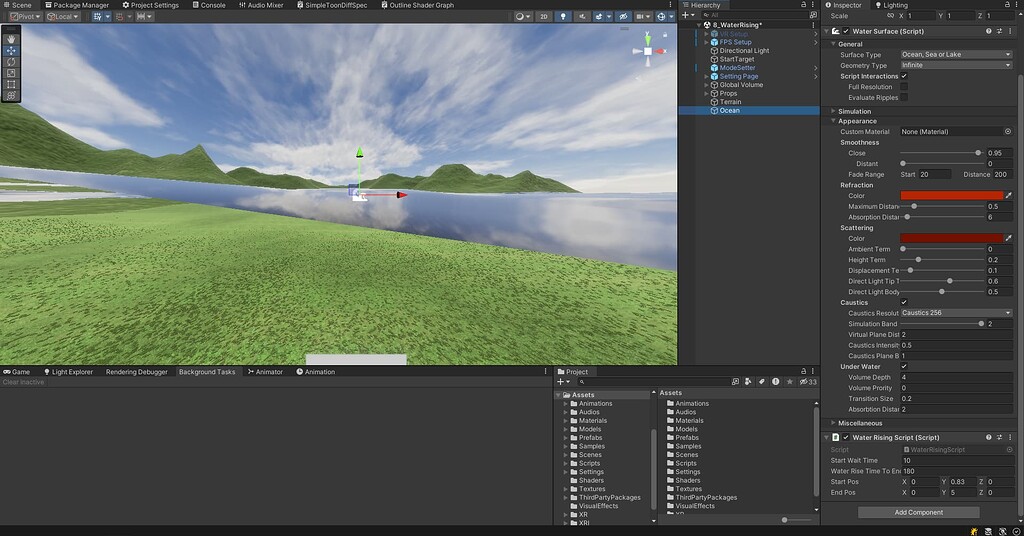Click the eyedropper next to Refraction Color
The height and width of the screenshot is (536, 1024).
(1008, 196)
